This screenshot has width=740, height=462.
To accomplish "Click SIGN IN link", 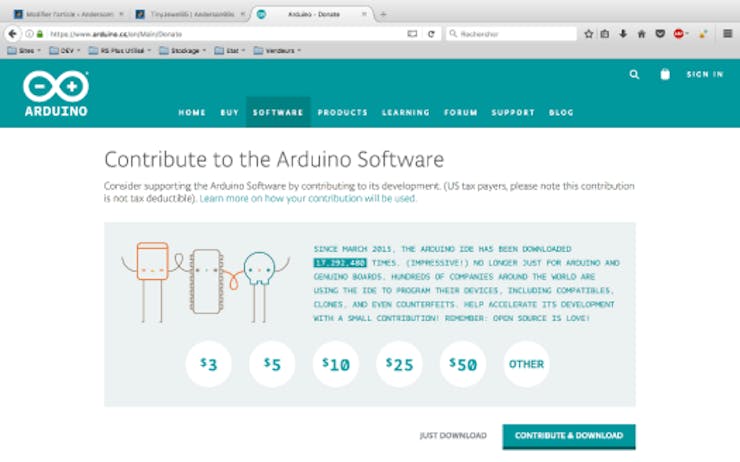I will (x=705, y=74).
